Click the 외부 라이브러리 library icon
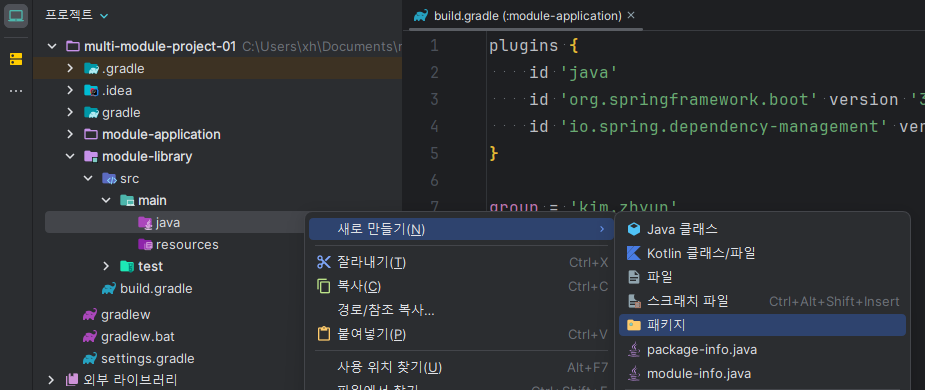The image size is (925, 390). click(x=73, y=379)
